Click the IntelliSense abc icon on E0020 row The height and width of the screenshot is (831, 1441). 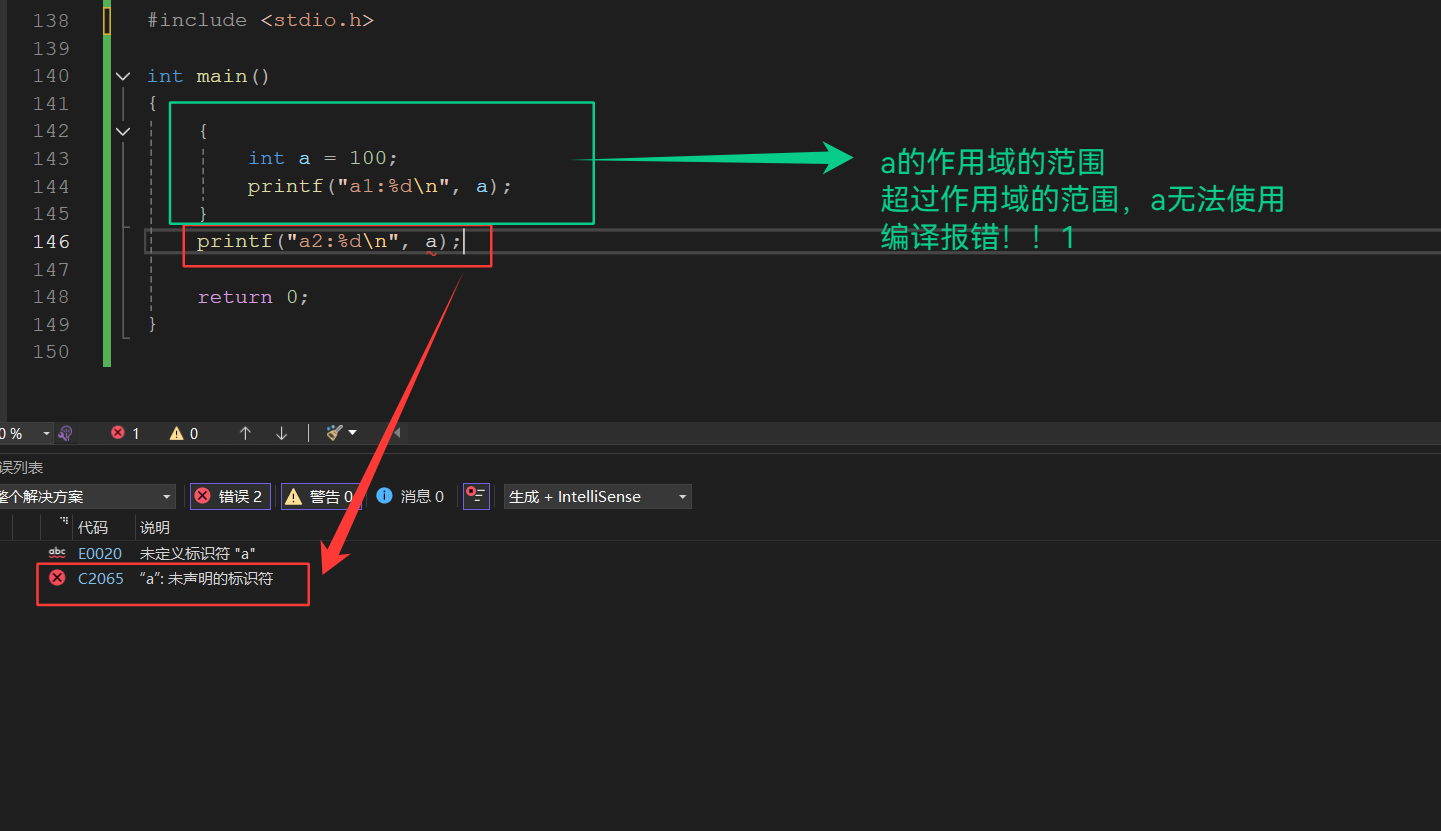(x=57, y=553)
